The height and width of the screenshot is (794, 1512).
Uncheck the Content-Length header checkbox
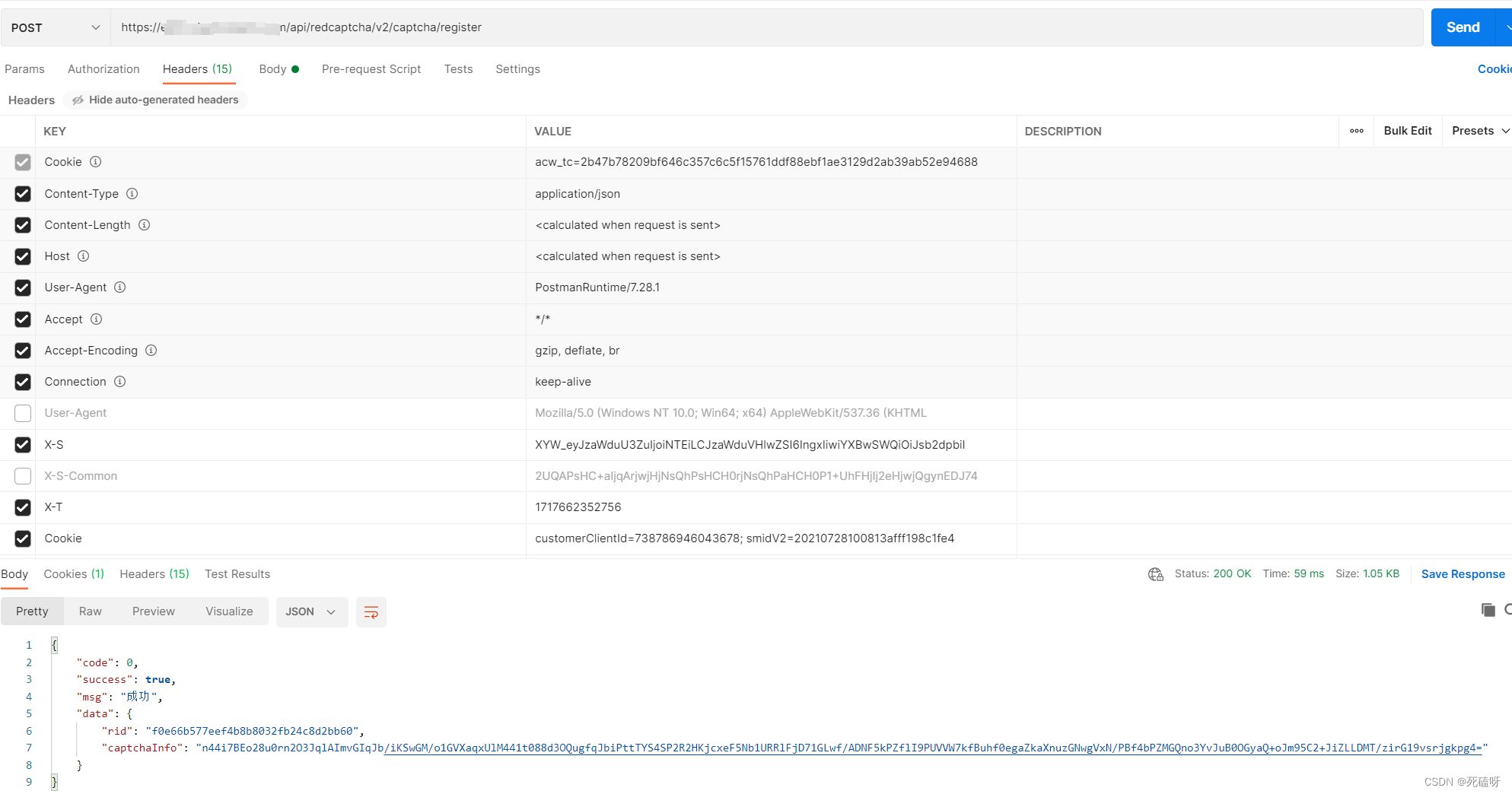pos(23,225)
